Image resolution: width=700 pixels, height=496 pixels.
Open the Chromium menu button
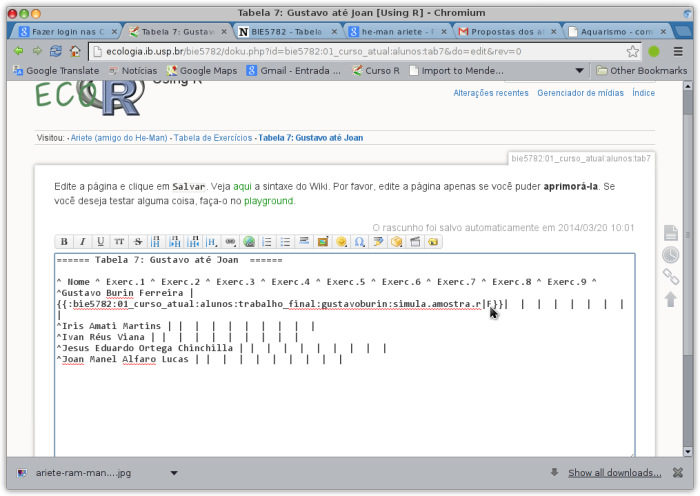[679, 51]
